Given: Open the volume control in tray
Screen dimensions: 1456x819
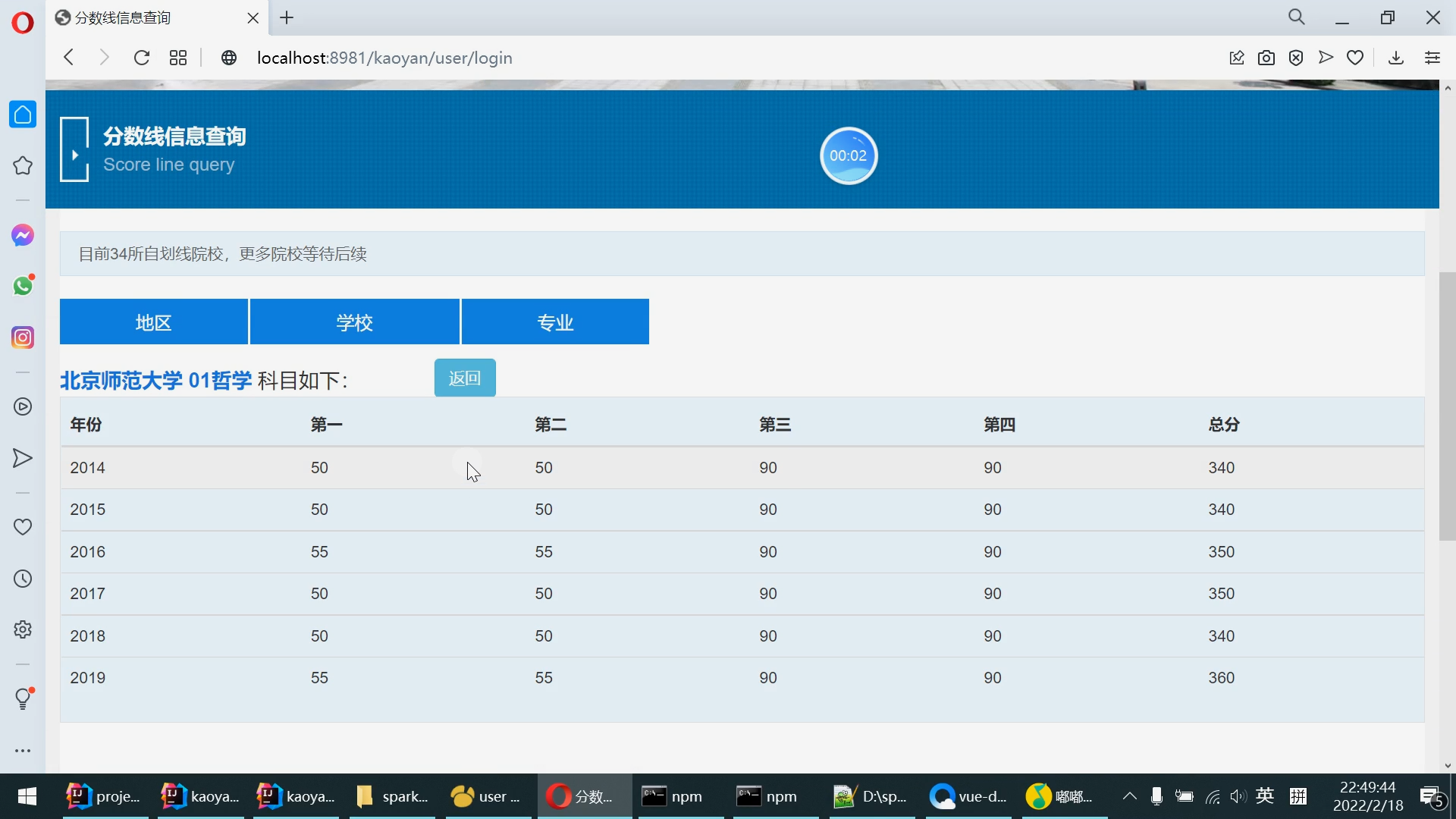Looking at the screenshot, I should coord(1238,796).
